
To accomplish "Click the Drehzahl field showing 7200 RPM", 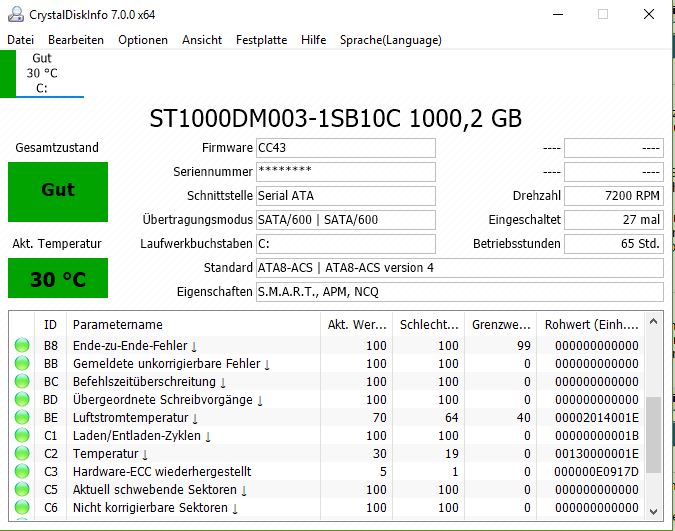I will (614, 196).
